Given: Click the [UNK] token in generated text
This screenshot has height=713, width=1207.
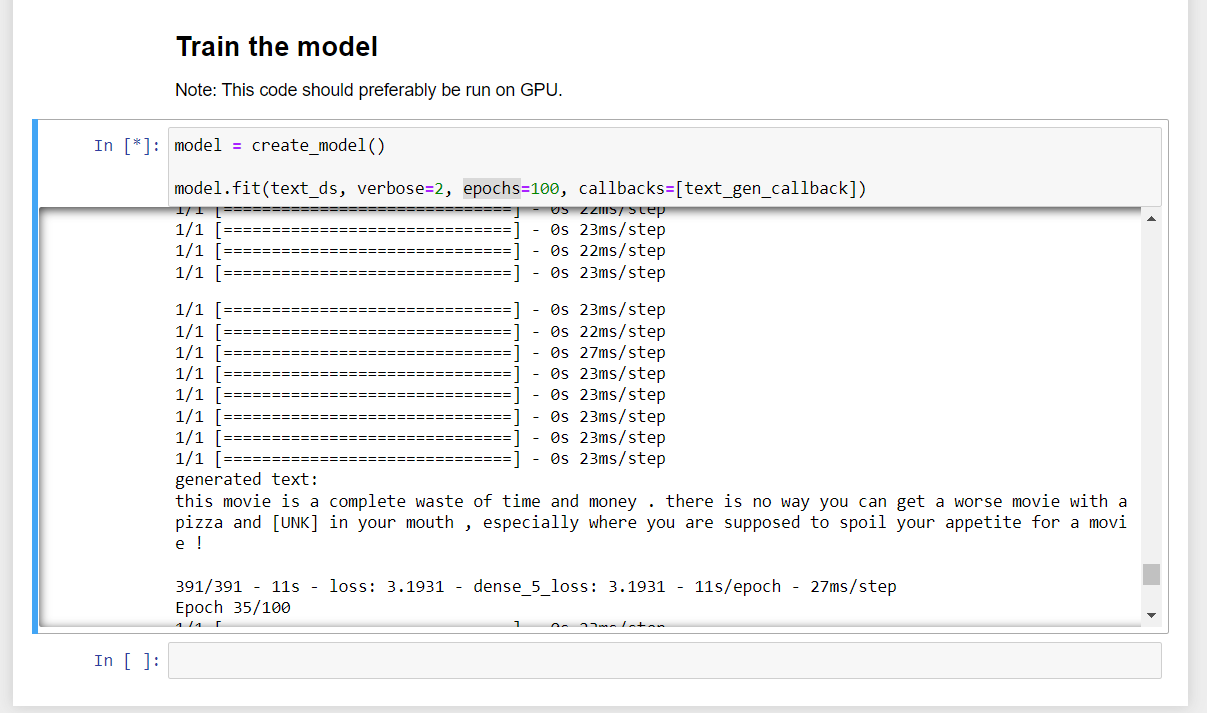Looking at the screenshot, I should pyautogui.click(x=295, y=523).
